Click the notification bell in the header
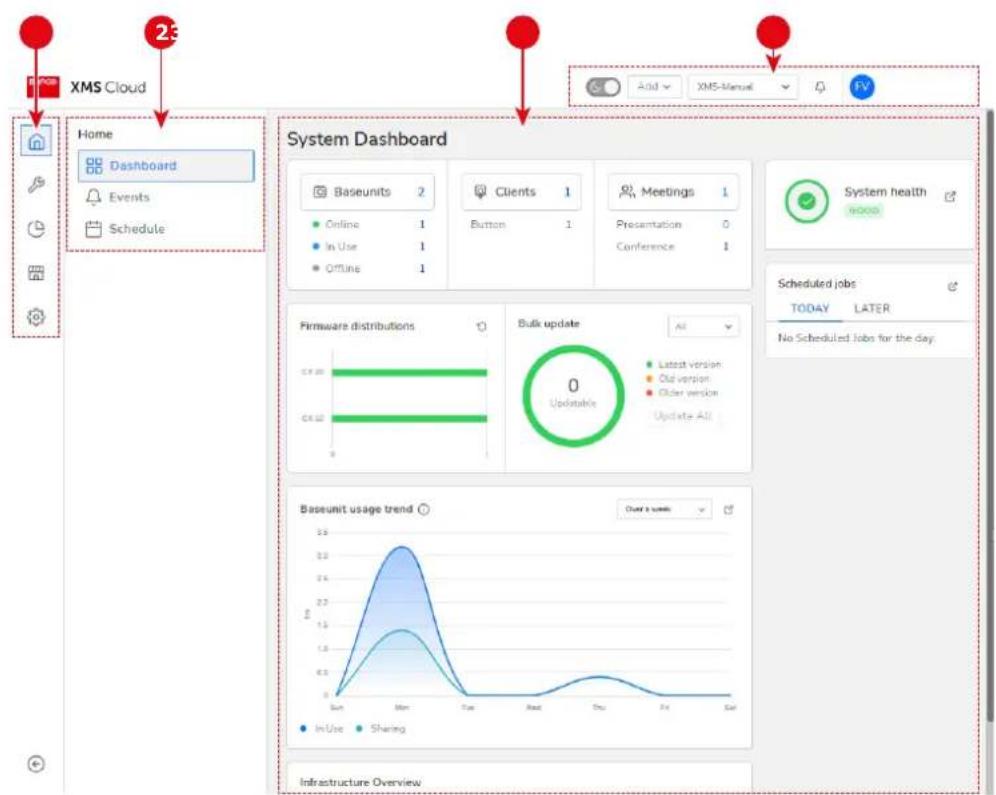 pyautogui.click(x=820, y=87)
